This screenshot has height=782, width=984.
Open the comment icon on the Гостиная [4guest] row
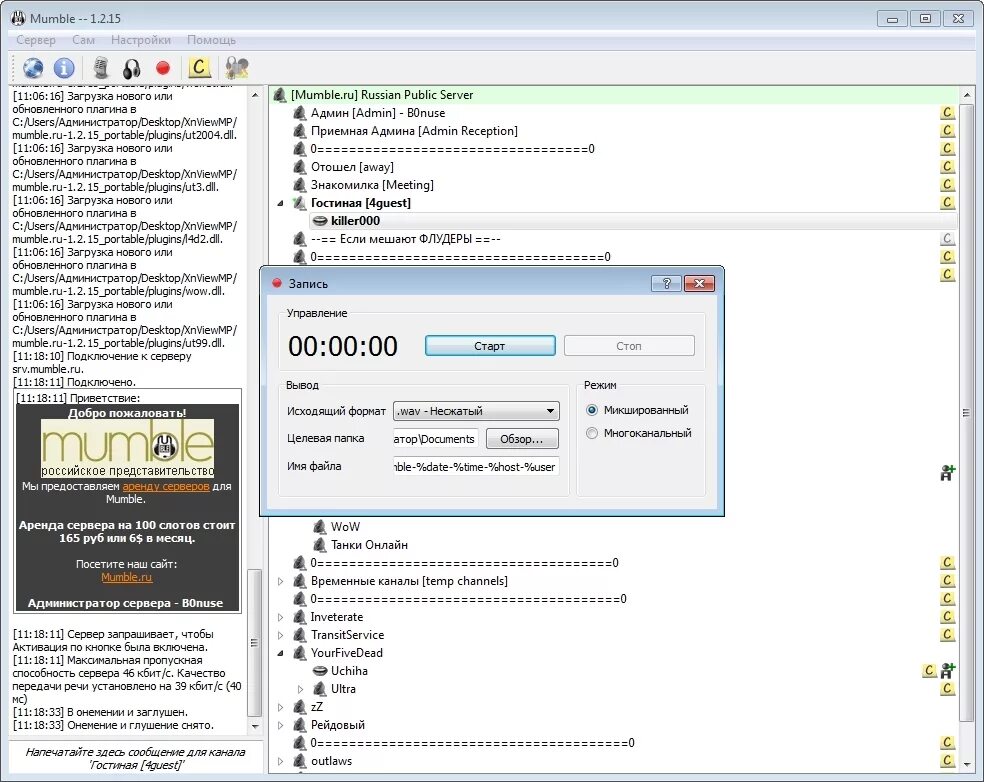(x=948, y=203)
